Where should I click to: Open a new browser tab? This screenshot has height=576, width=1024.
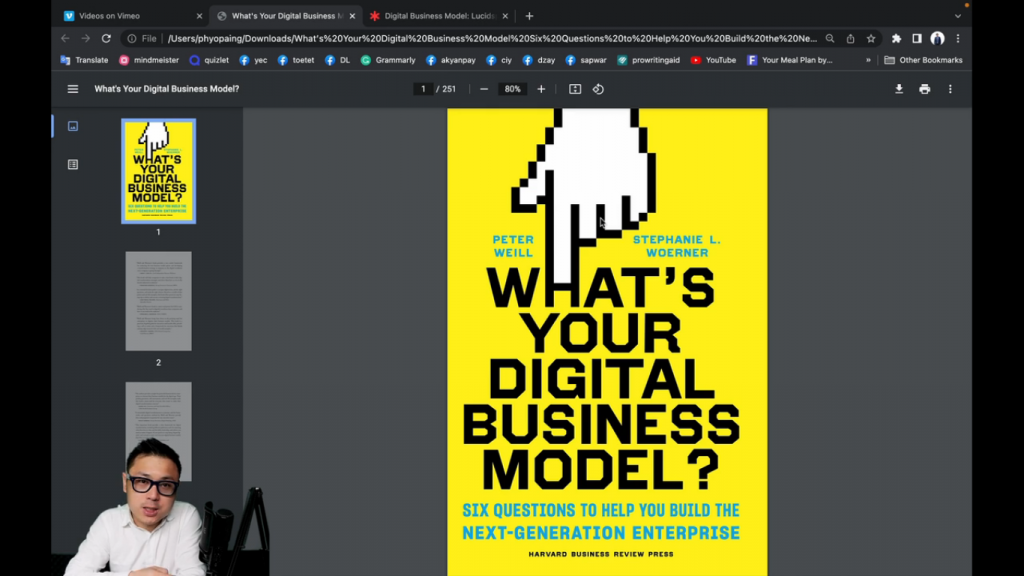tap(529, 16)
